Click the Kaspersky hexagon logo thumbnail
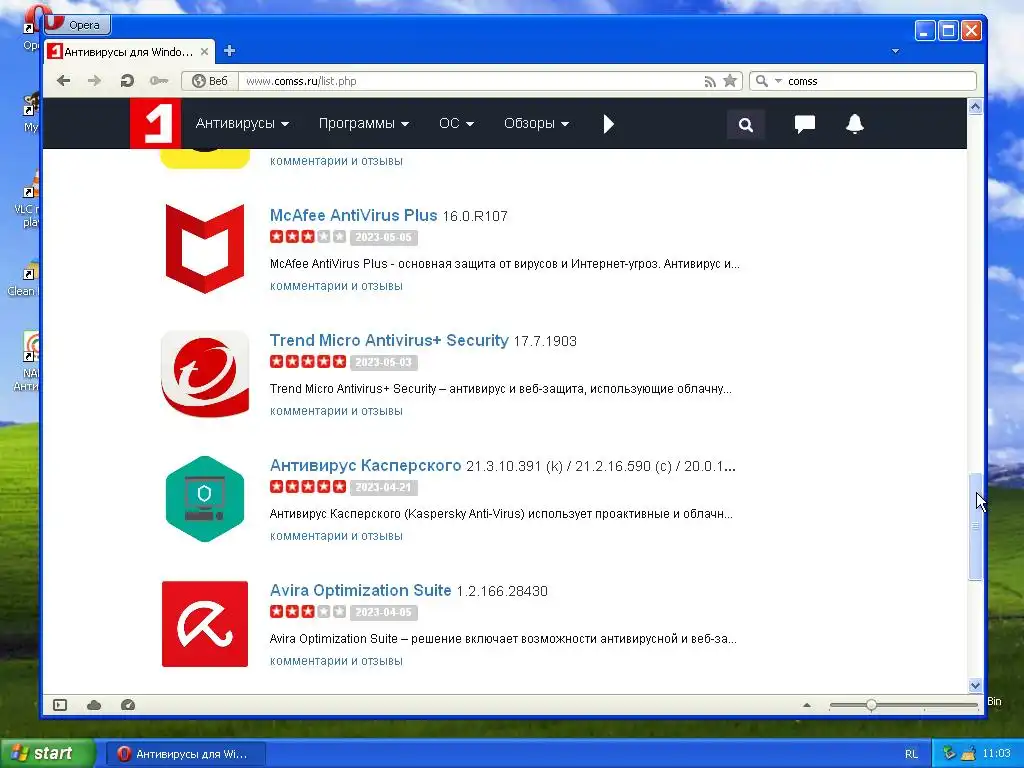Viewport: 1024px width, 768px height. (x=205, y=499)
